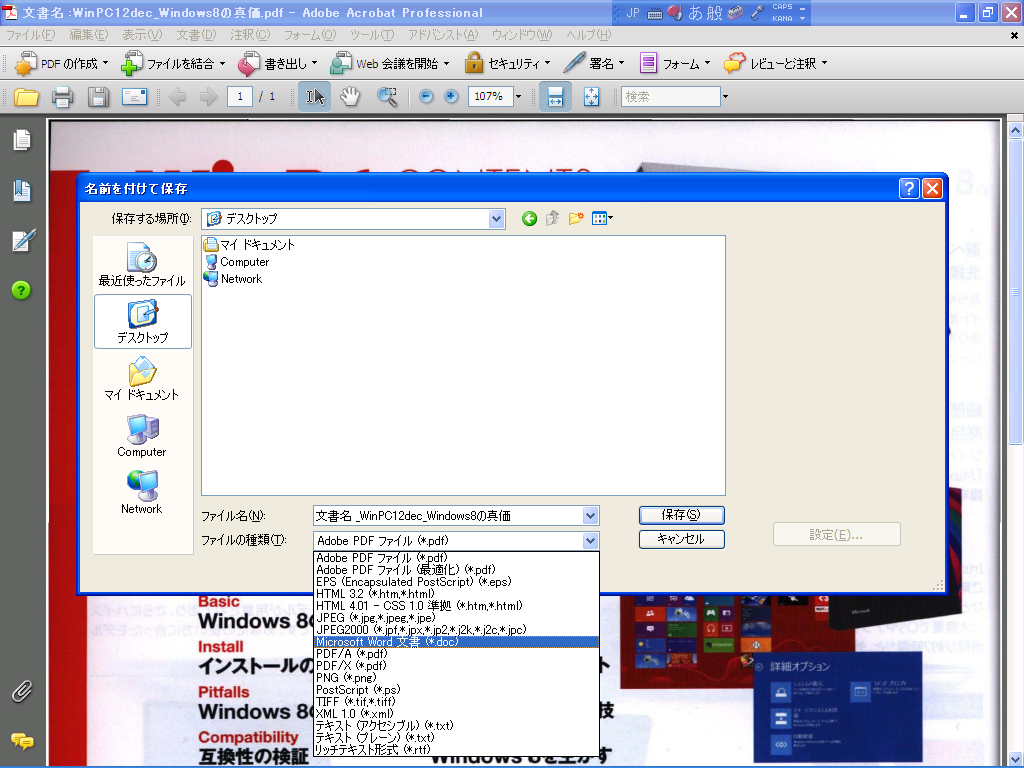Choose Microsoft Word 文書 (*.doc) file type
This screenshot has width=1024, height=768.
(456, 642)
